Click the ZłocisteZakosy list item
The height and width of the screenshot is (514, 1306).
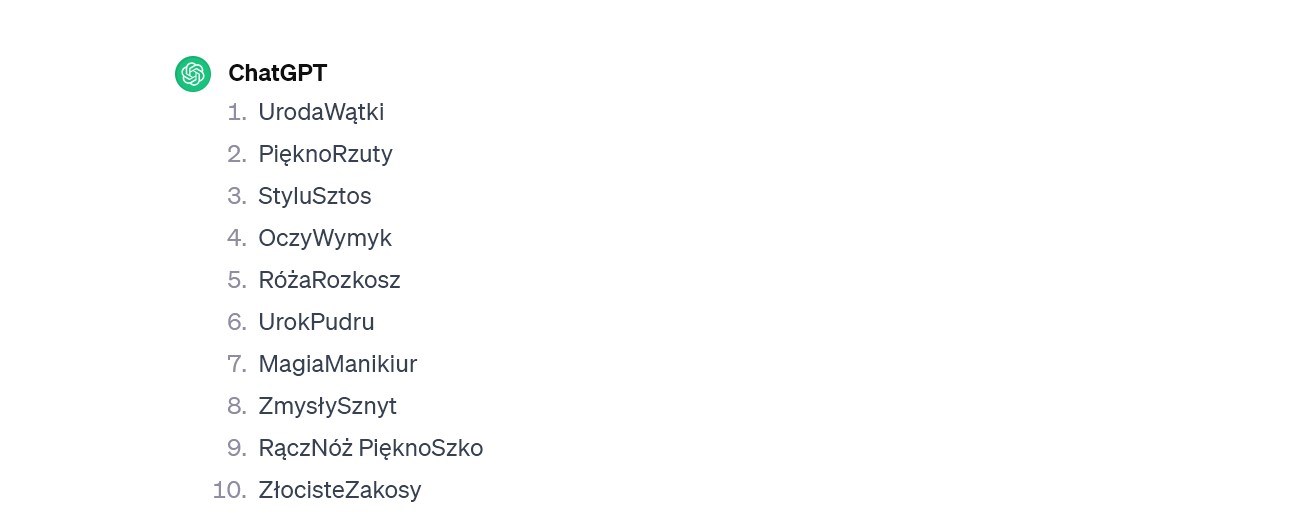(x=339, y=490)
